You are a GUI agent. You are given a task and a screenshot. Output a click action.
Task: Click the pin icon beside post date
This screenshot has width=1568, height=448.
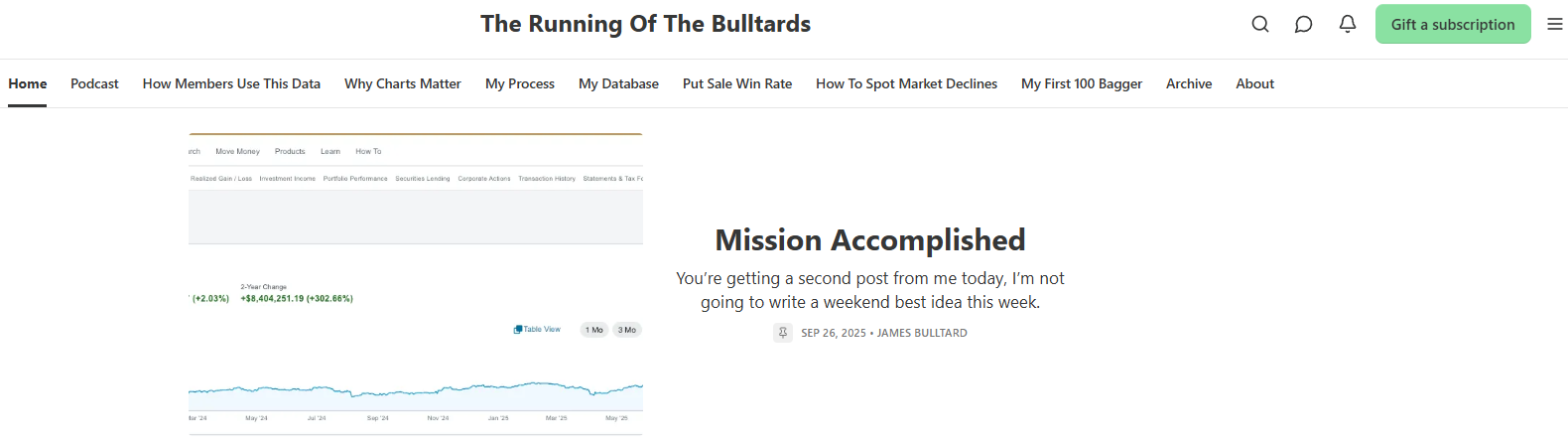point(783,333)
